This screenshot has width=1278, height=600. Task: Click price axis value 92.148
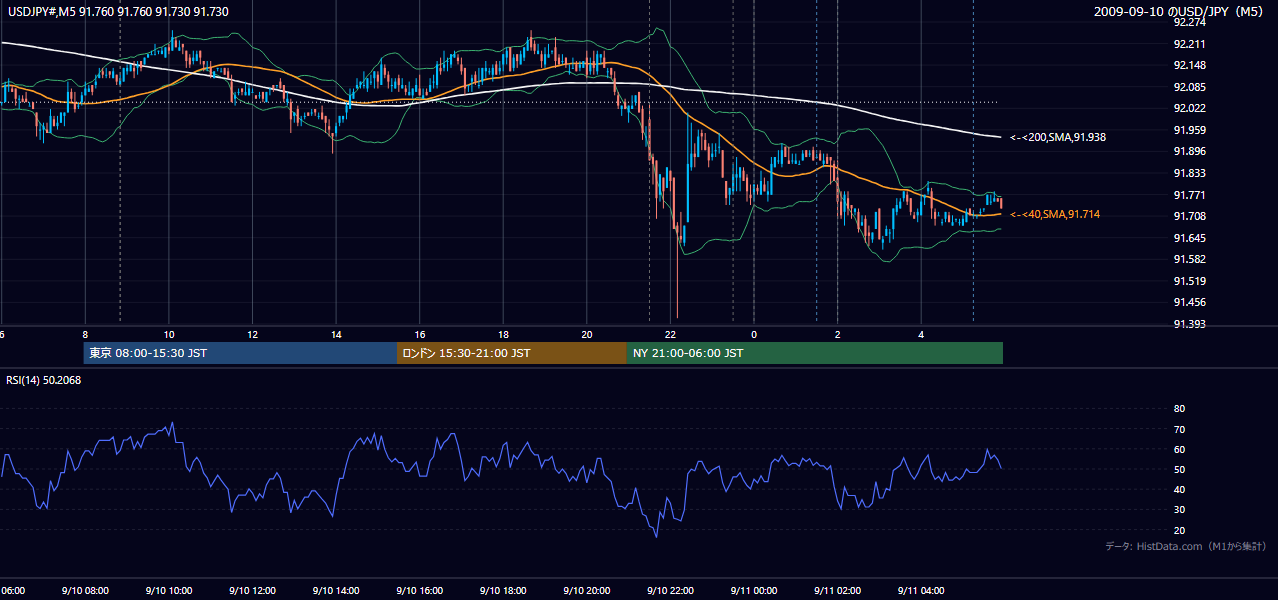tap(1190, 66)
